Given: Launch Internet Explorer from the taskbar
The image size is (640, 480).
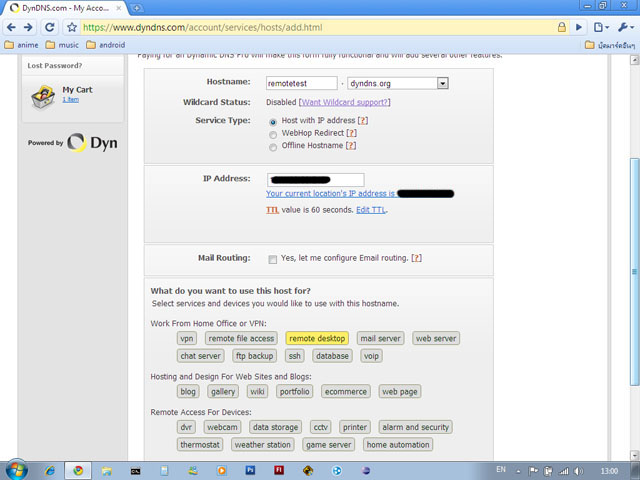Looking at the screenshot, I should 50,471.
